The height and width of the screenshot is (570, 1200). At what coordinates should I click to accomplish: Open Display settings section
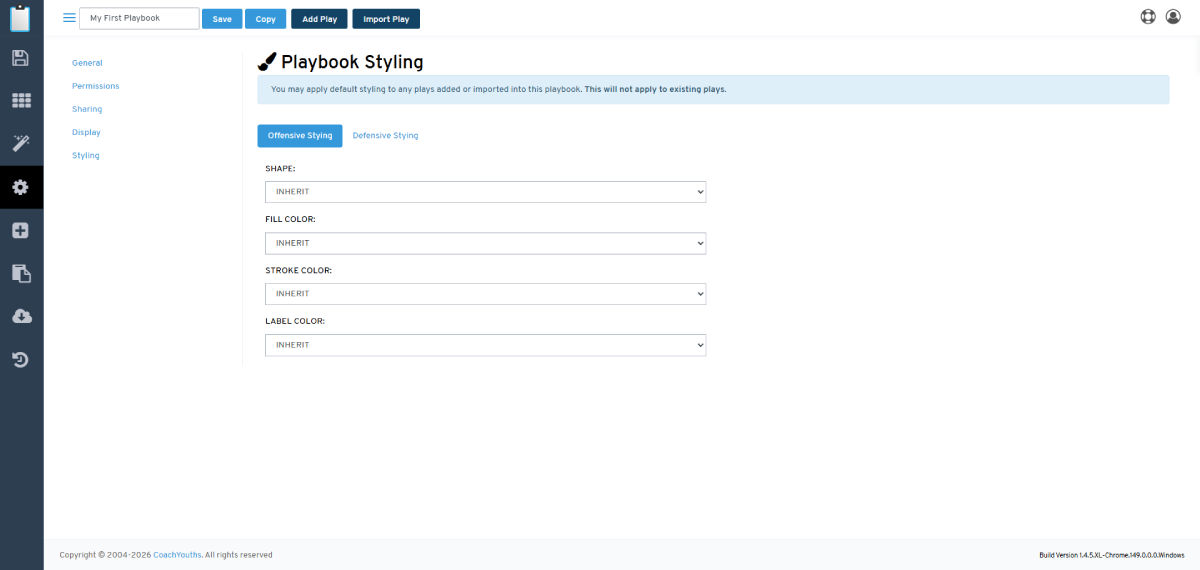click(x=86, y=132)
